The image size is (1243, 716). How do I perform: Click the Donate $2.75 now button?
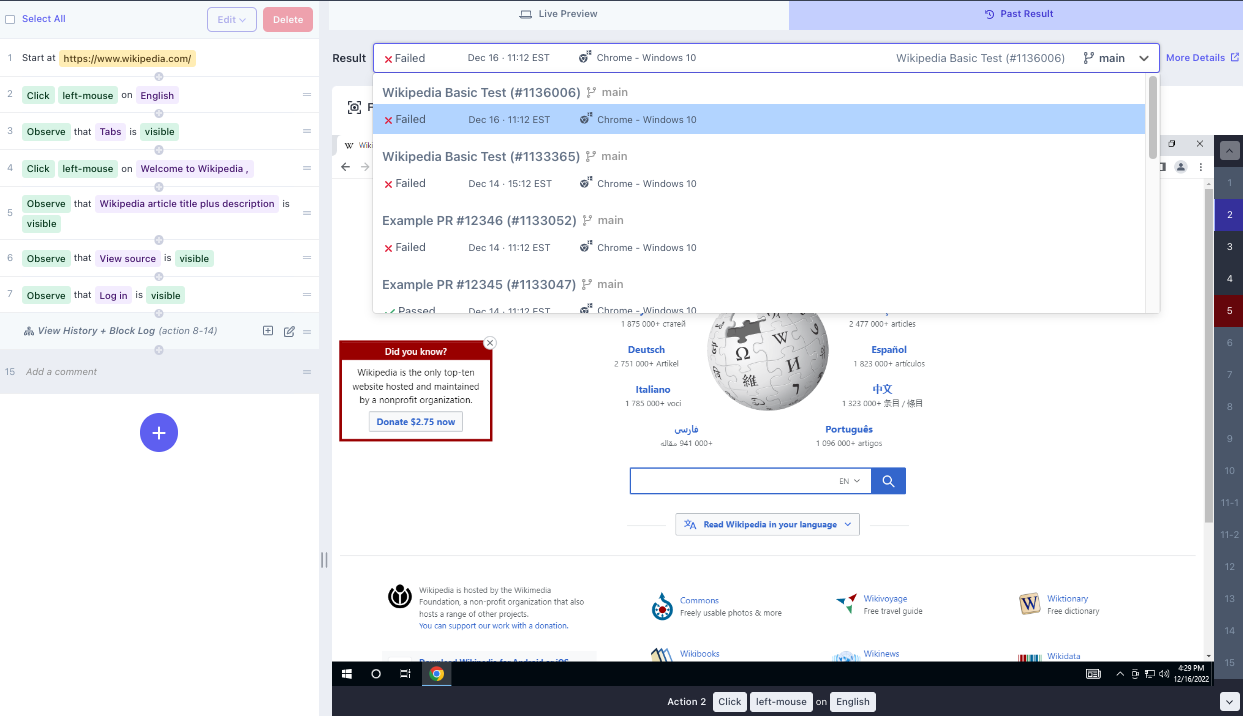415,422
